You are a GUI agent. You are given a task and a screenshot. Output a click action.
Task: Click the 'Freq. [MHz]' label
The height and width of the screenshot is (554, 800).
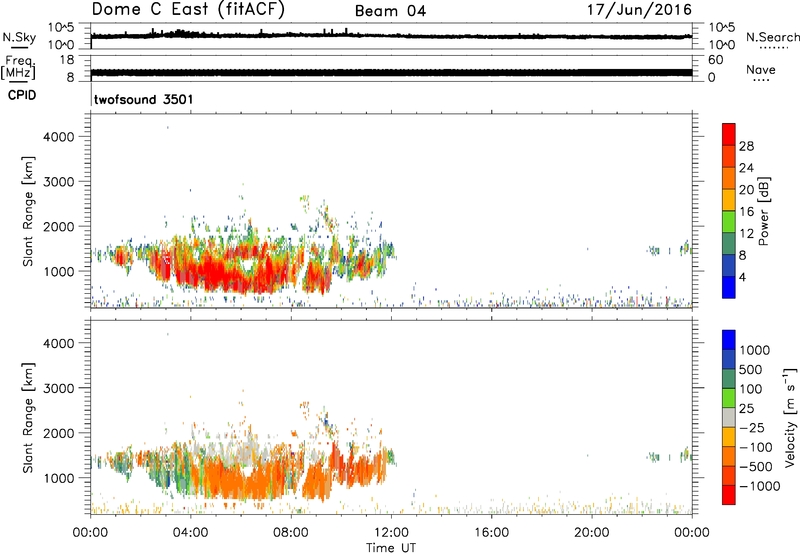18,67
